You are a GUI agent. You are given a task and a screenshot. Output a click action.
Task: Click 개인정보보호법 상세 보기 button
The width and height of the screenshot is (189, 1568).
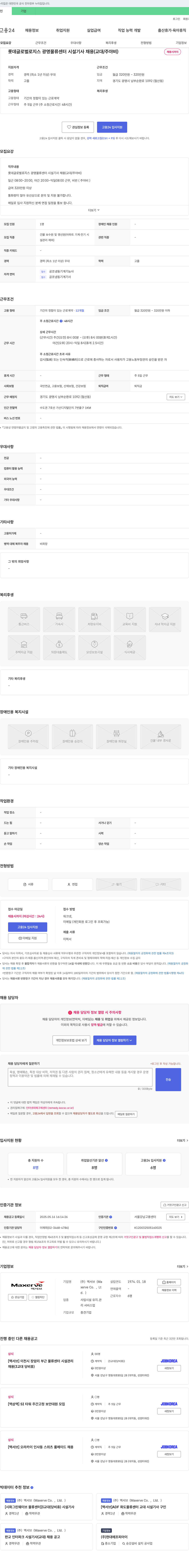point(71,1040)
